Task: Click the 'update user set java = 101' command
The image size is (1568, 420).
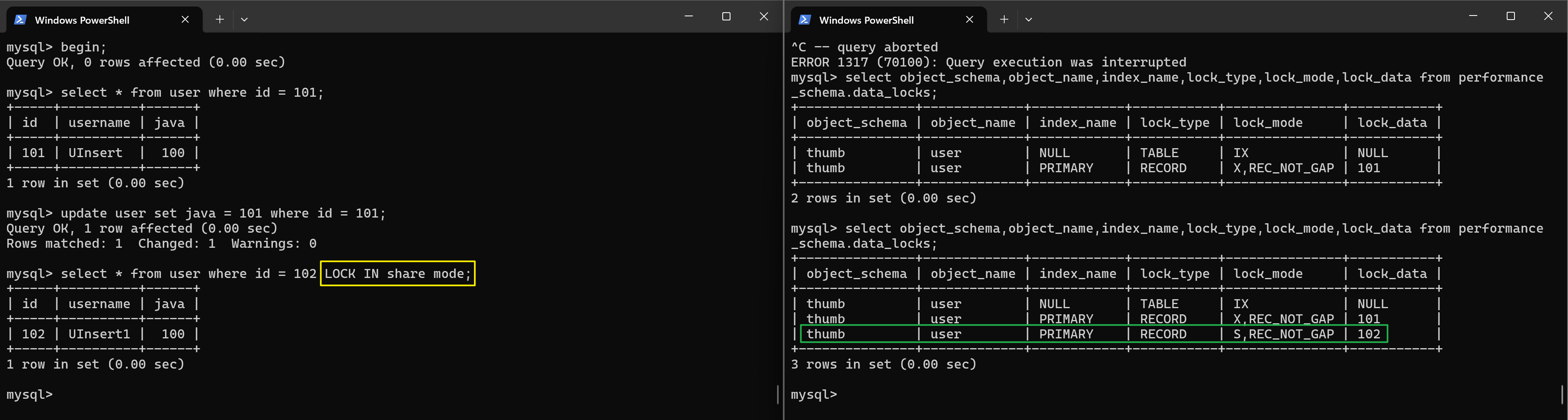Action: [223, 213]
